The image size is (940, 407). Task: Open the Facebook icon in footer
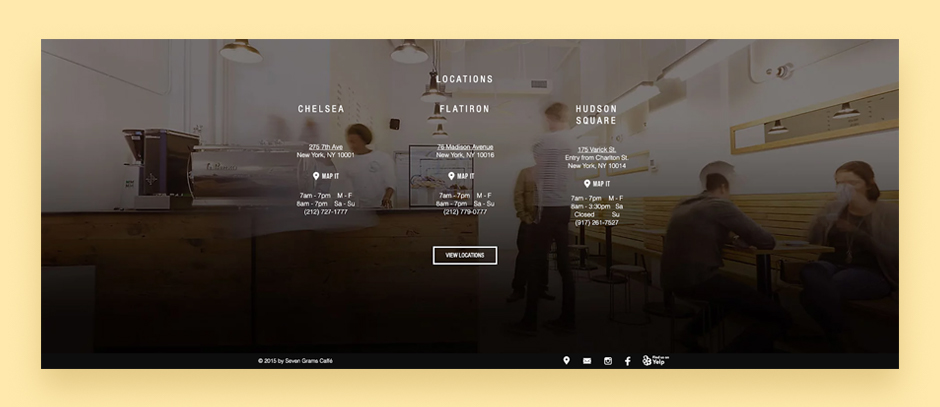point(628,361)
